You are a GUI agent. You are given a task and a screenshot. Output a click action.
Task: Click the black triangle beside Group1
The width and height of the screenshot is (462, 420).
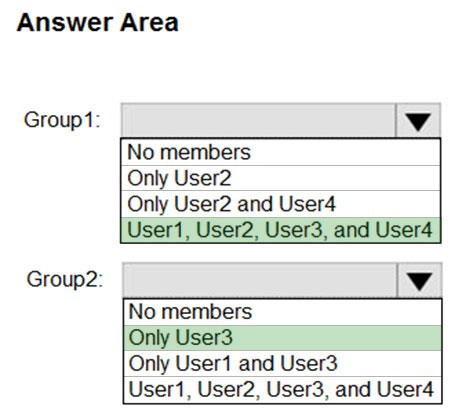[x=418, y=121]
